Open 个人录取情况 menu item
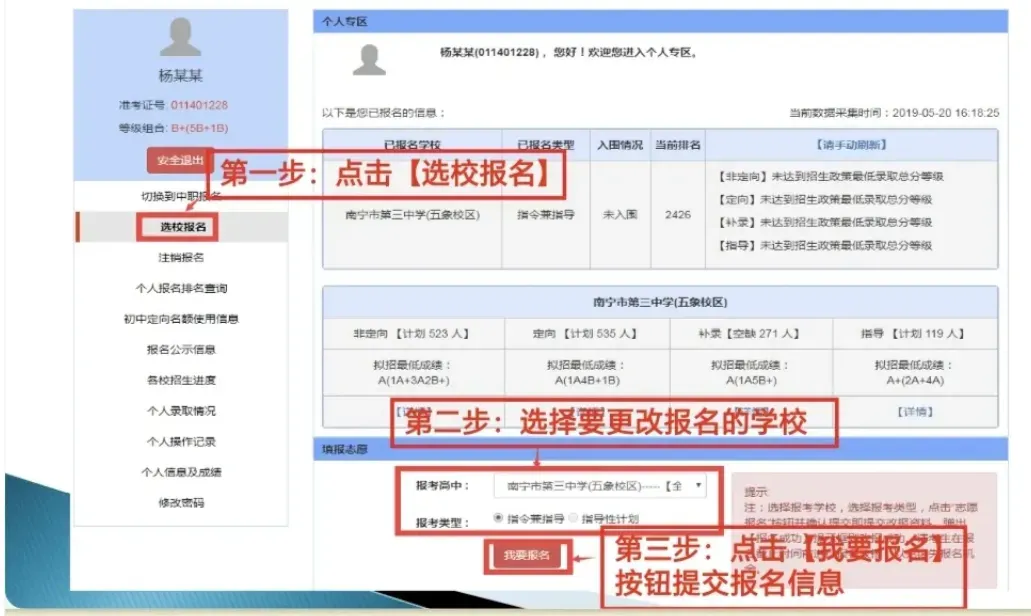1031x616 pixels. 181,411
